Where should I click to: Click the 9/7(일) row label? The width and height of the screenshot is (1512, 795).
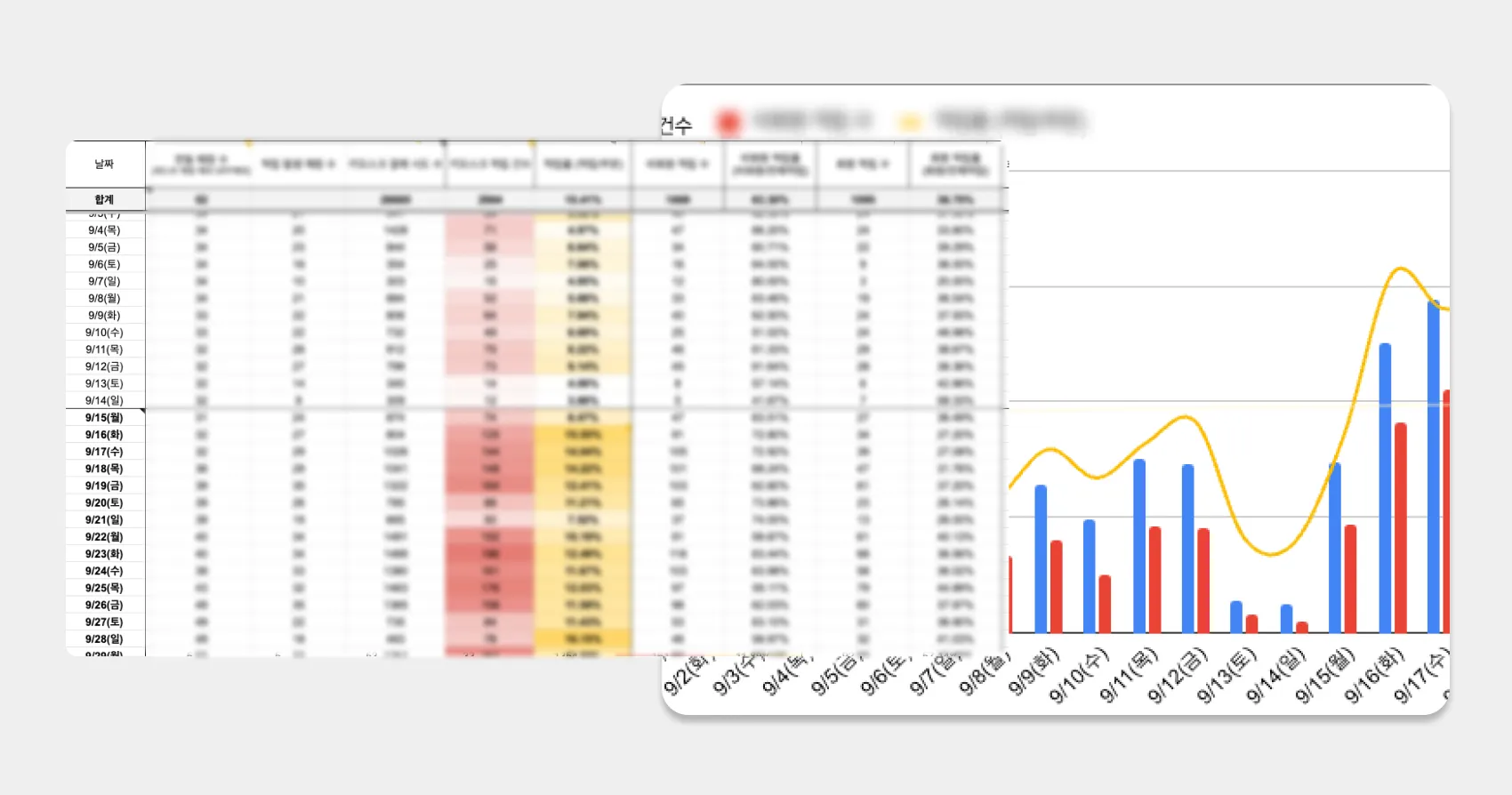[105, 281]
